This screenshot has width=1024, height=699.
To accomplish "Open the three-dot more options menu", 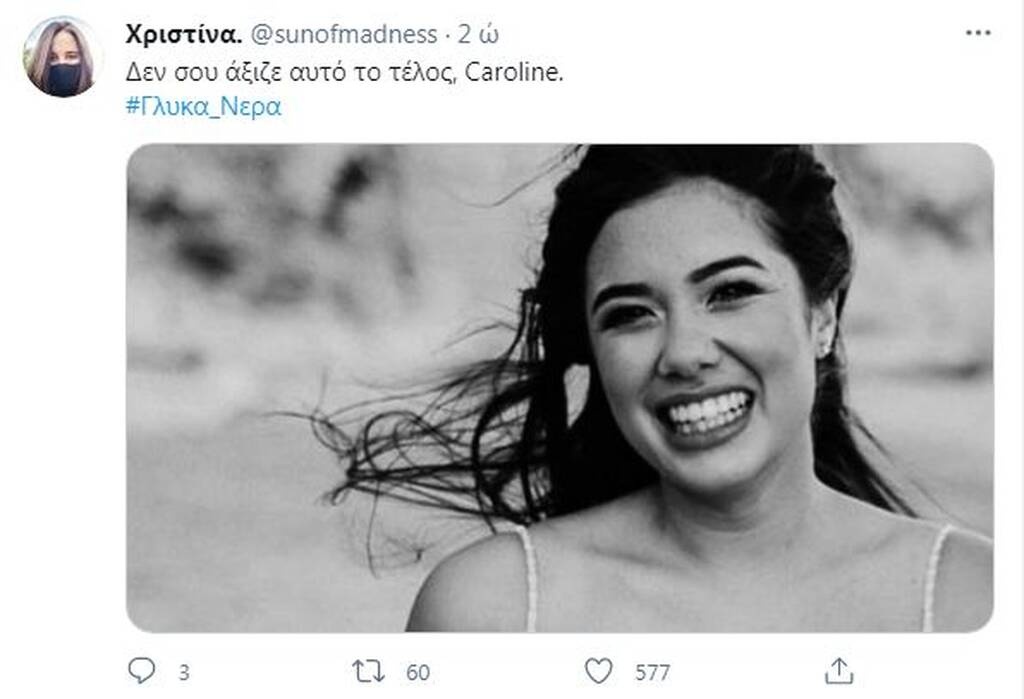I will coord(977,33).
